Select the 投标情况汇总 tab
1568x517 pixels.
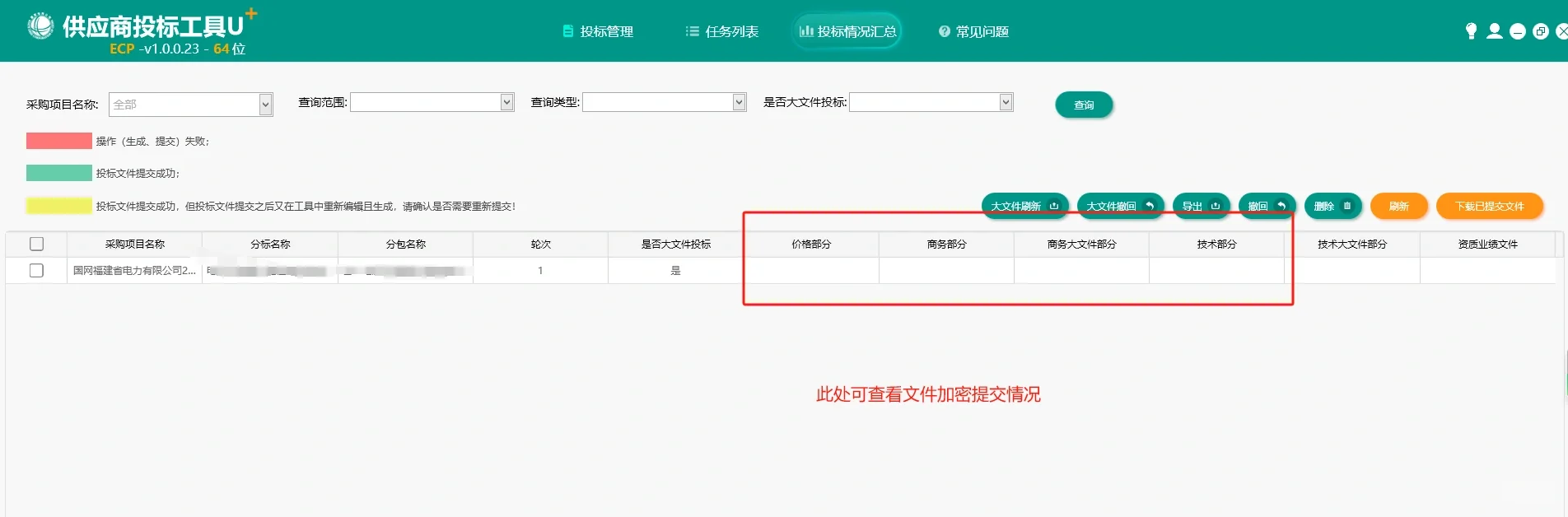point(847,31)
